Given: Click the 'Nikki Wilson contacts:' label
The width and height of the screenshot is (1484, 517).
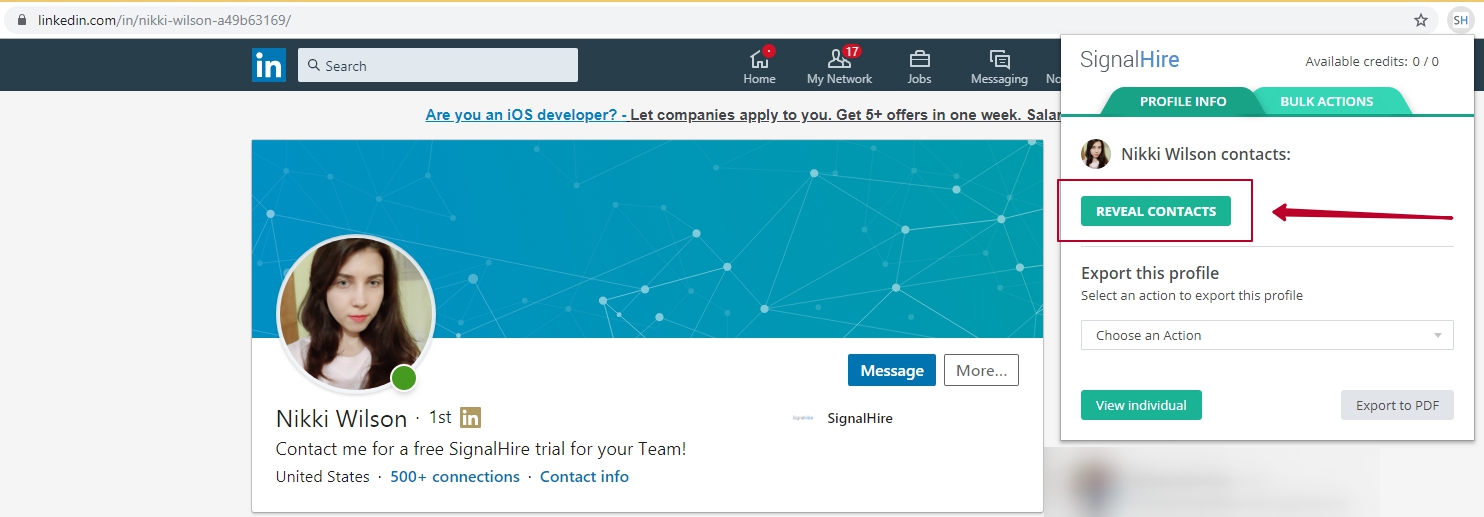Looking at the screenshot, I should point(1206,154).
